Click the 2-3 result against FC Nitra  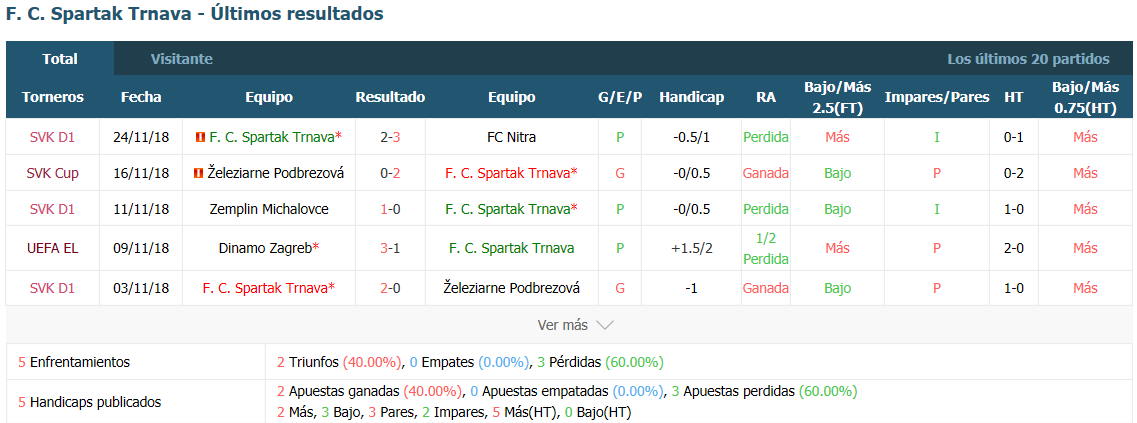pyautogui.click(x=390, y=136)
